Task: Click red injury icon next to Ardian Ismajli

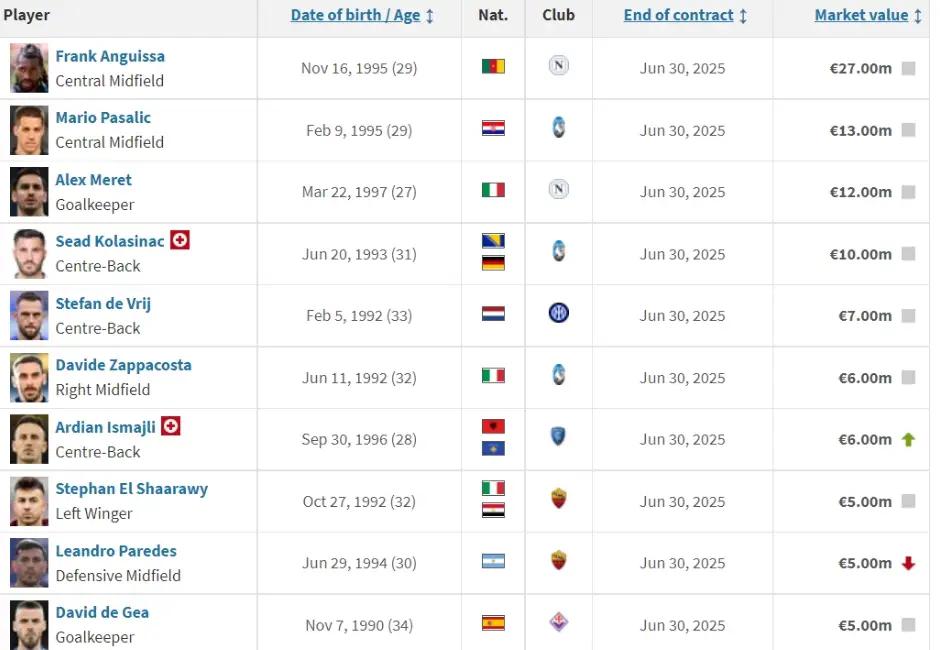Action: [x=171, y=426]
